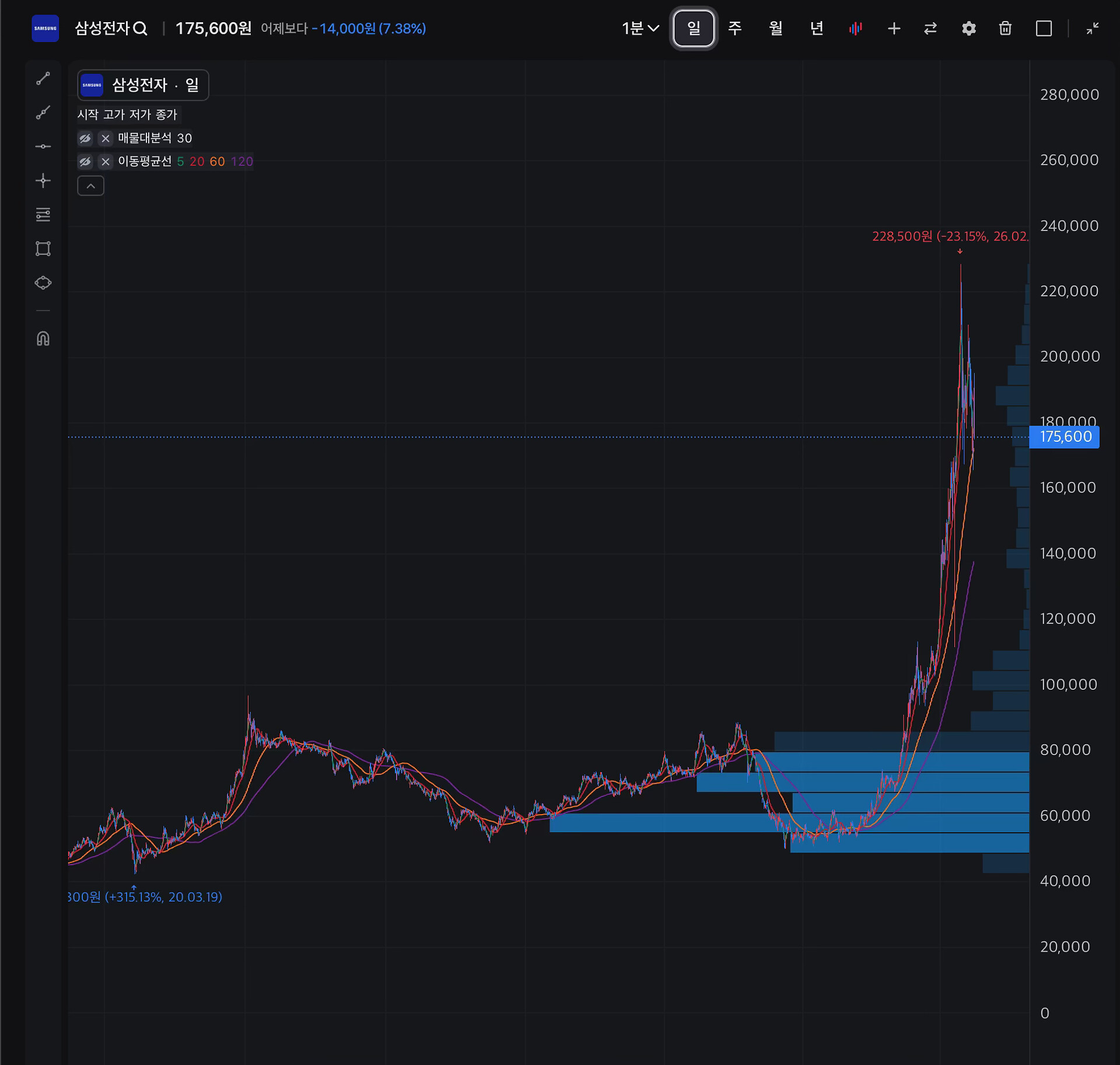
Task: Select the ray line drawing tool
Action: tap(43, 113)
